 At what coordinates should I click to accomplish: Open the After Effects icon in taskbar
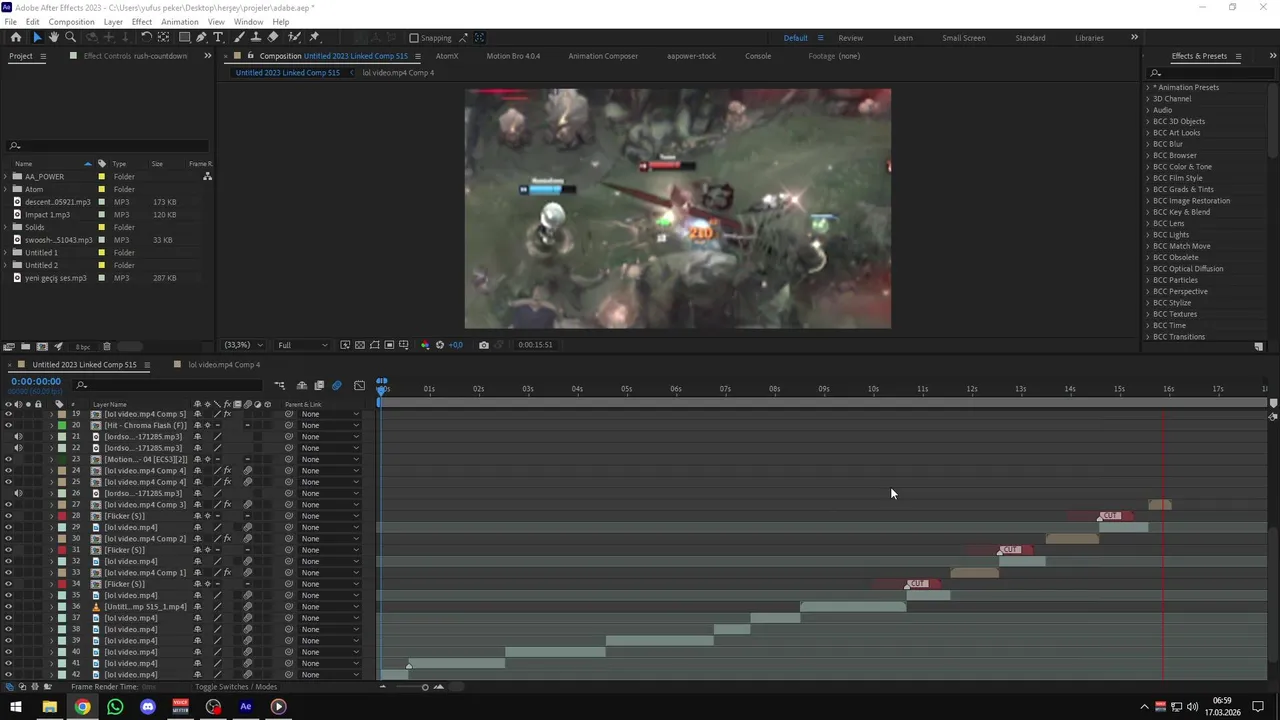pos(246,707)
